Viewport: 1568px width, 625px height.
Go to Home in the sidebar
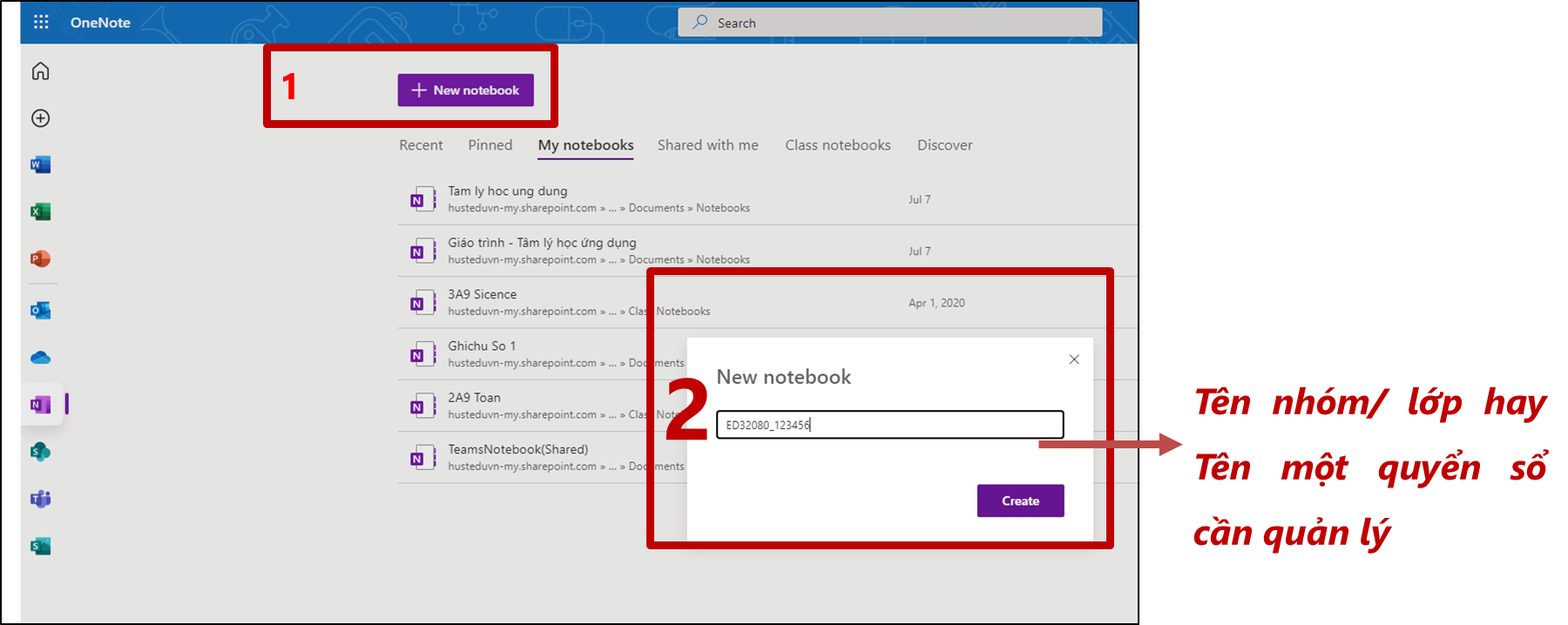(x=41, y=71)
